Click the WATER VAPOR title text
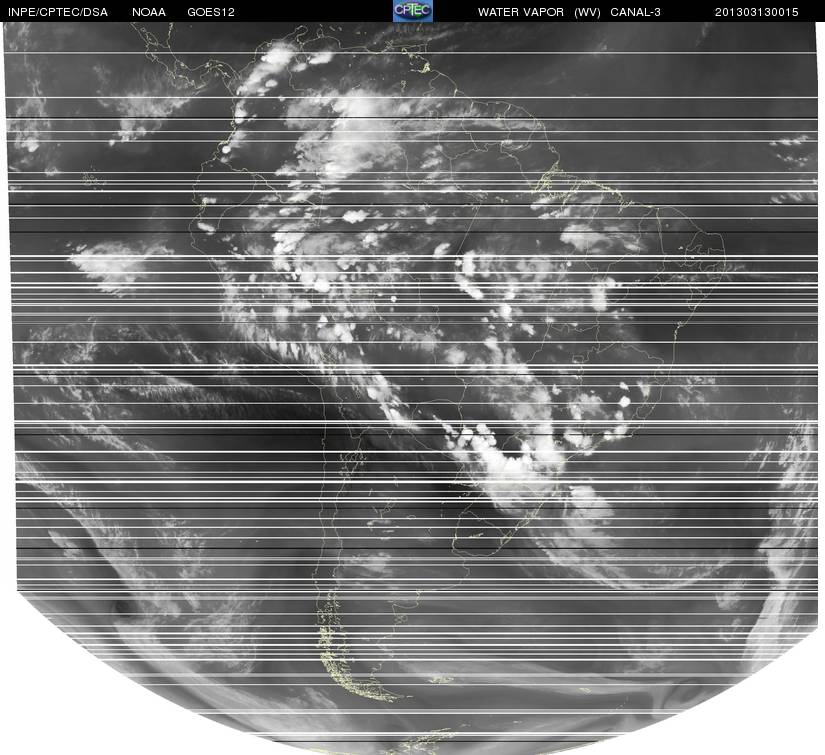 click(521, 12)
